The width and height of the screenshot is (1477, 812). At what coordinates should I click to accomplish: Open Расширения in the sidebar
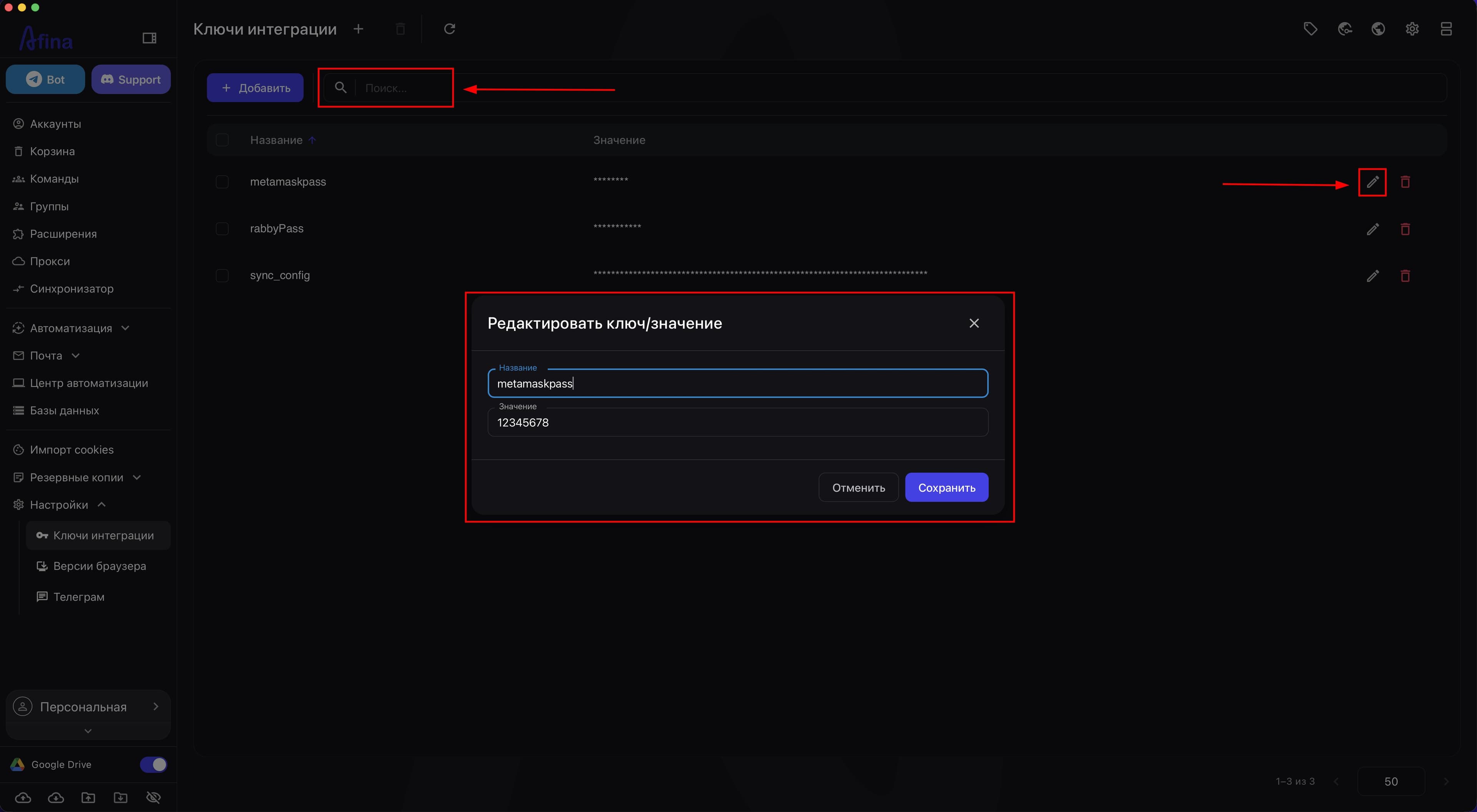[63, 234]
